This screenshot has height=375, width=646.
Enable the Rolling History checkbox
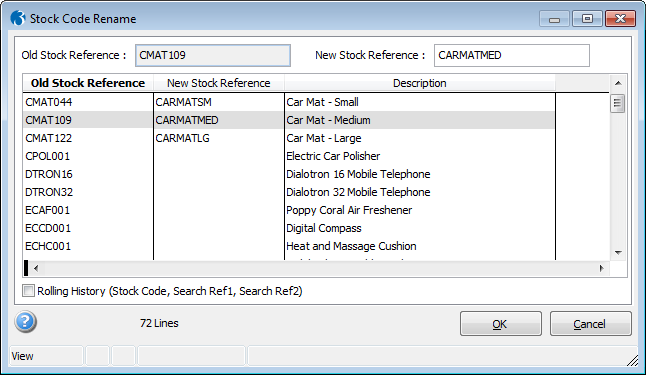click(x=28, y=291)
